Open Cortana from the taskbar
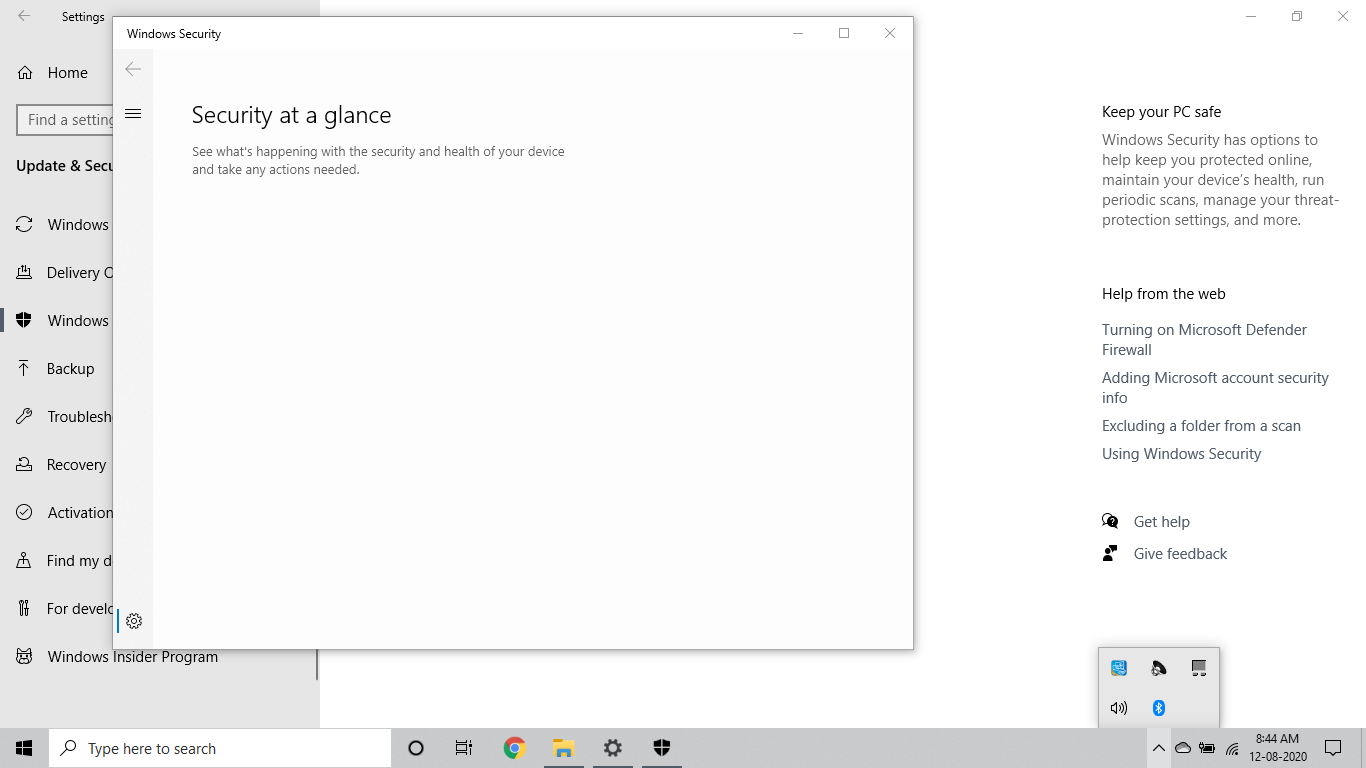 click(416, 748)
